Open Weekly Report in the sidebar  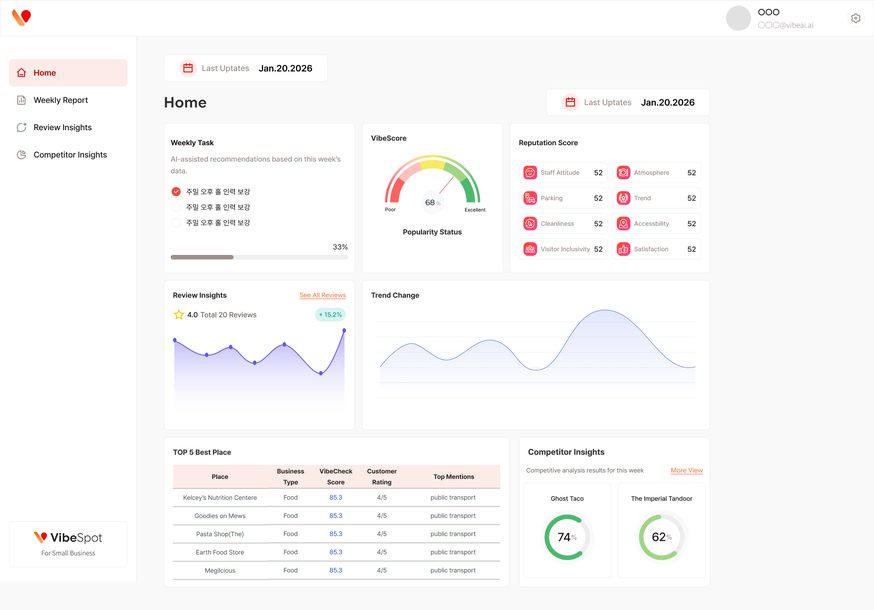point(68,100)
